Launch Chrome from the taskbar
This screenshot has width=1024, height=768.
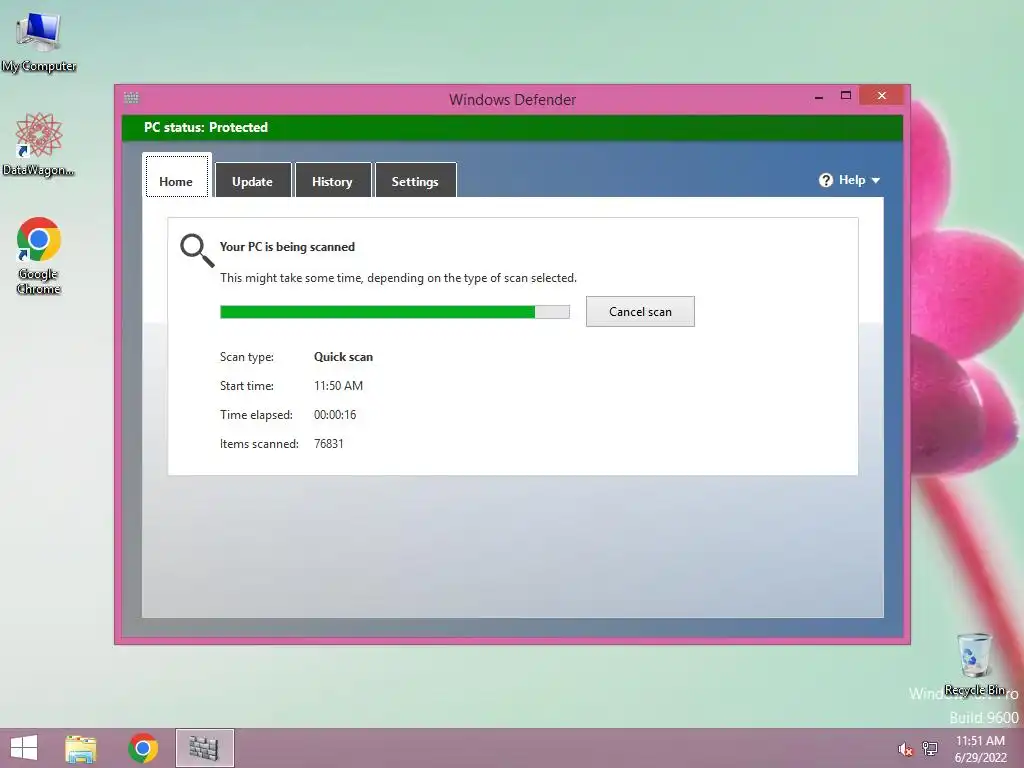point(143,748)
